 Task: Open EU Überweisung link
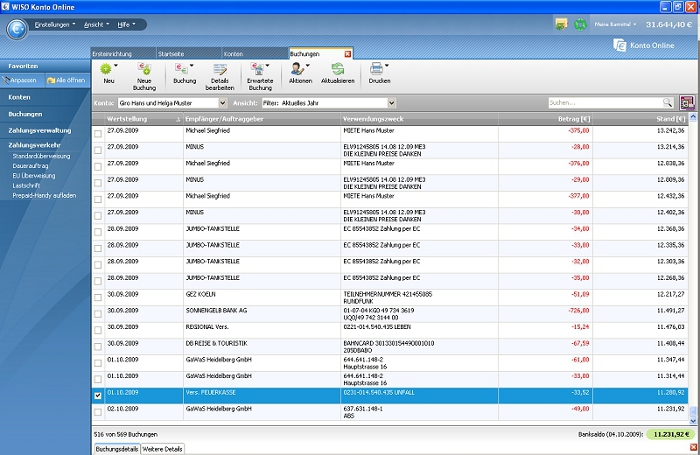click(34, 176)
